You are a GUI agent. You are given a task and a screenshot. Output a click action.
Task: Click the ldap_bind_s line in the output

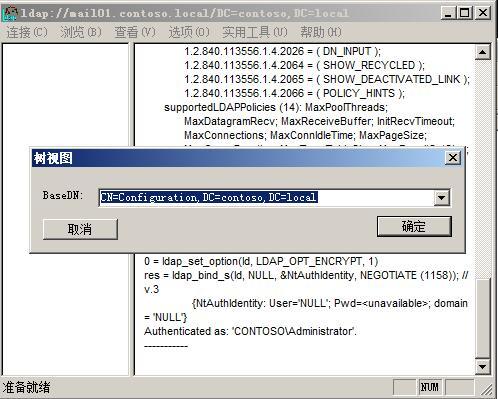click(x=306, y=275)
